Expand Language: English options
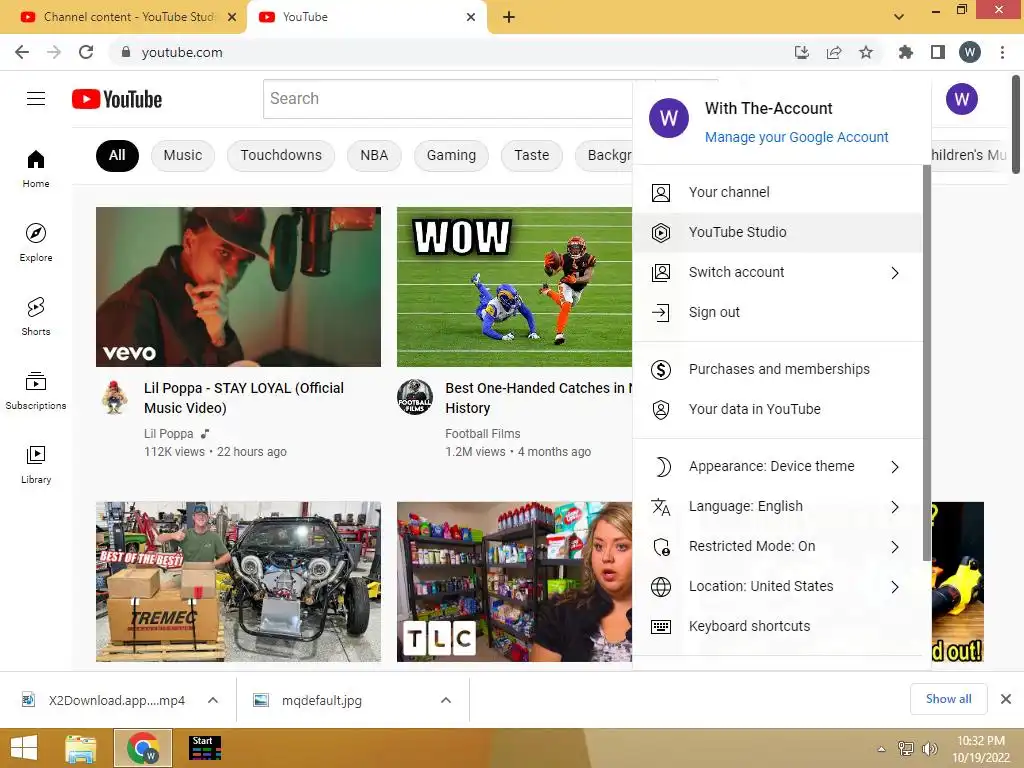The width and height of the screenshot is (1024, 768). pyautogui.click(x=895, y=507)
